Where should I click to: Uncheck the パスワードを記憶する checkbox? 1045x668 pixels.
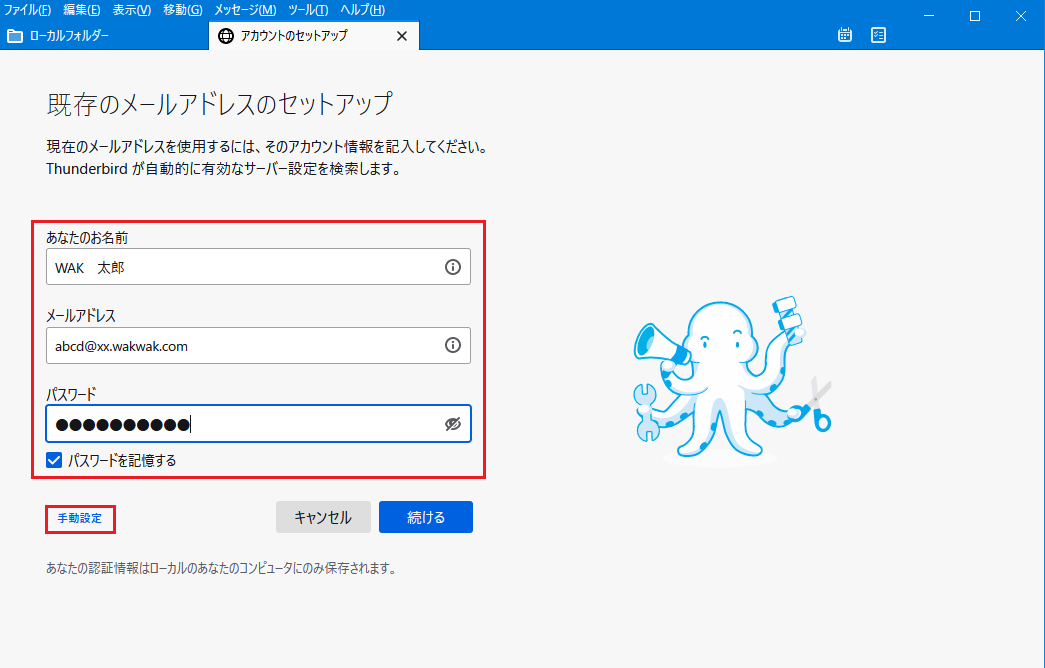click(x=54, y=460)
